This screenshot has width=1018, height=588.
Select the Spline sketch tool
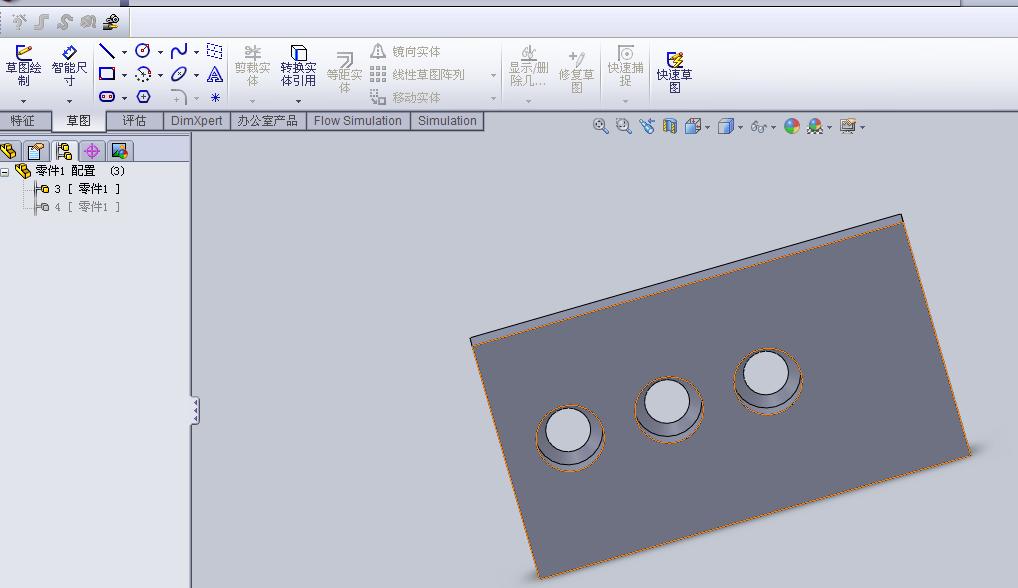coord(179,51)
